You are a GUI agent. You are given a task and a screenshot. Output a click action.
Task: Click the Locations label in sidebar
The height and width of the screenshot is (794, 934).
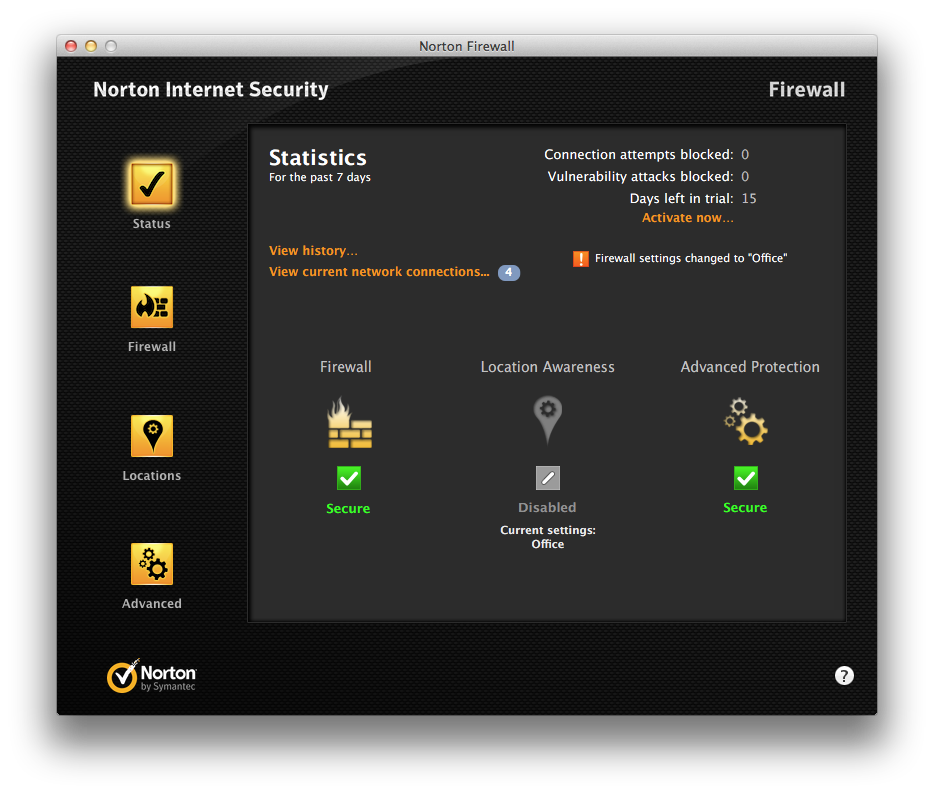click(x=151, y=476)
